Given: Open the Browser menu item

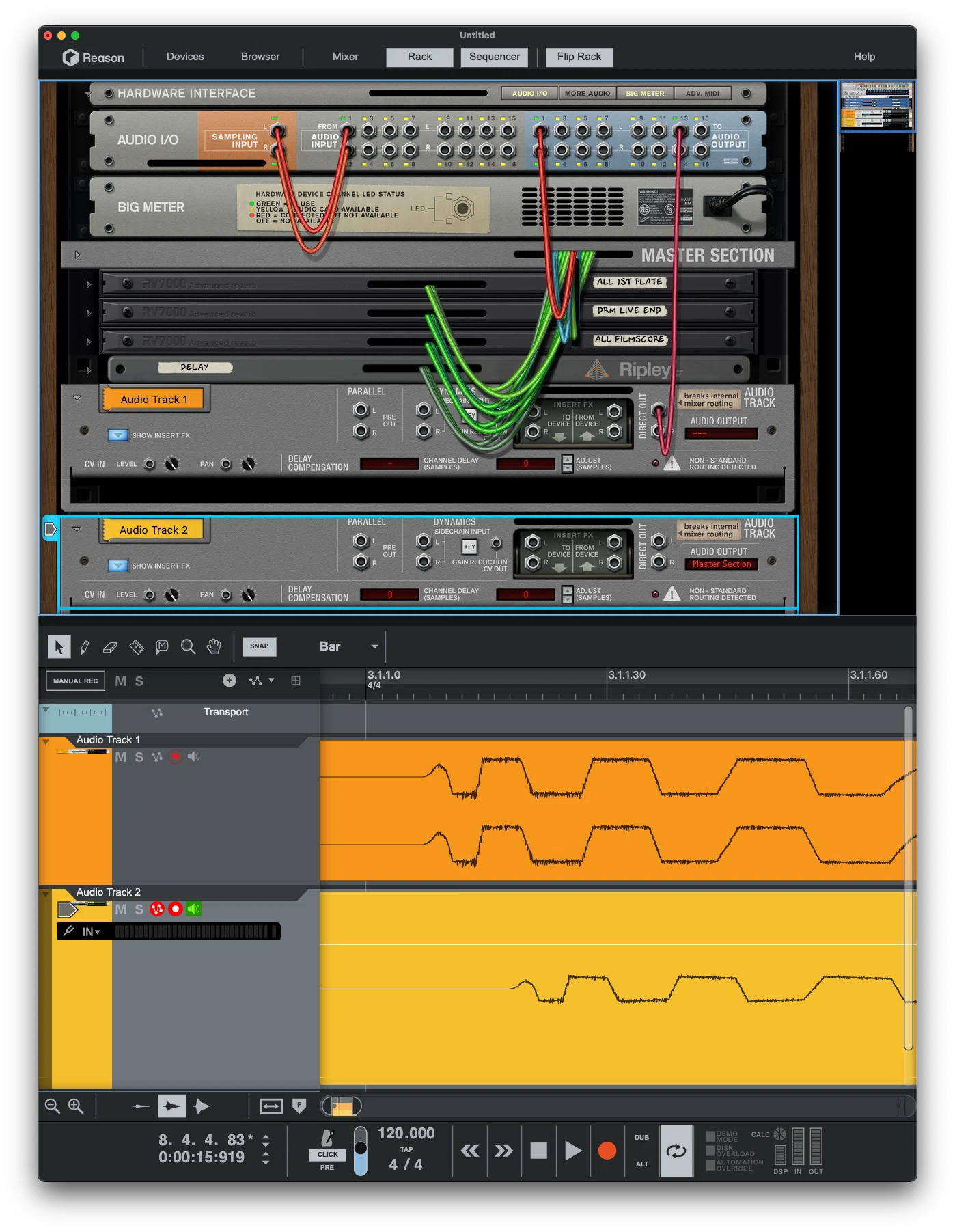Looking at the screenshot, I should [x=260, y=57].
